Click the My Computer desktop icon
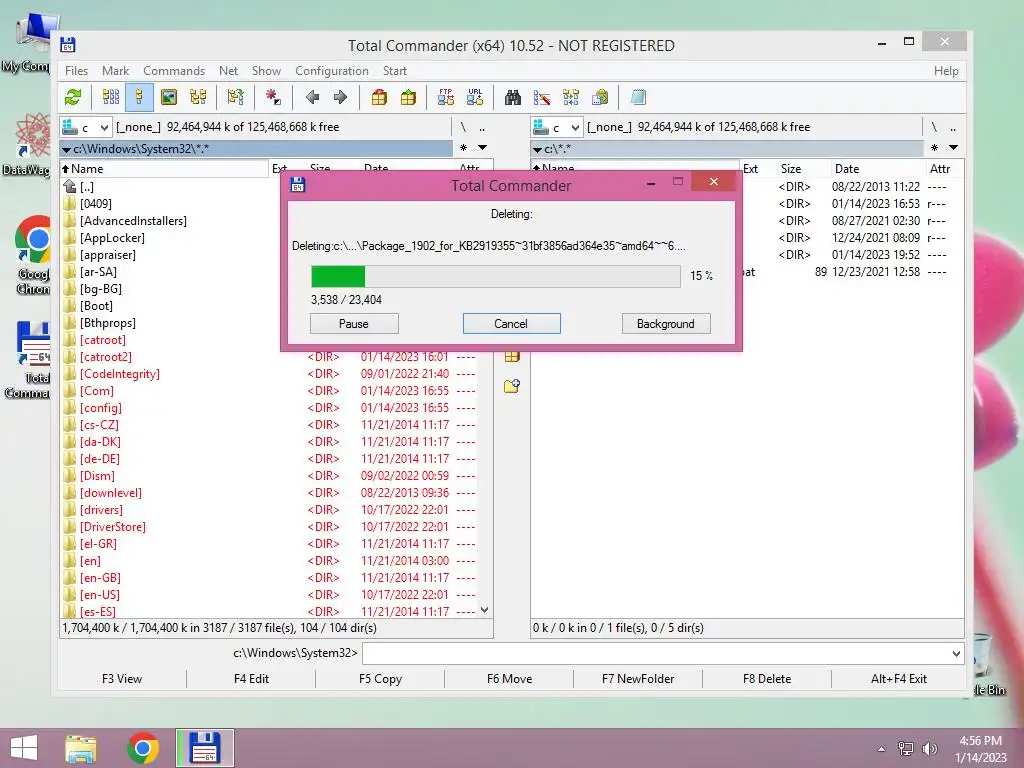 29,42
